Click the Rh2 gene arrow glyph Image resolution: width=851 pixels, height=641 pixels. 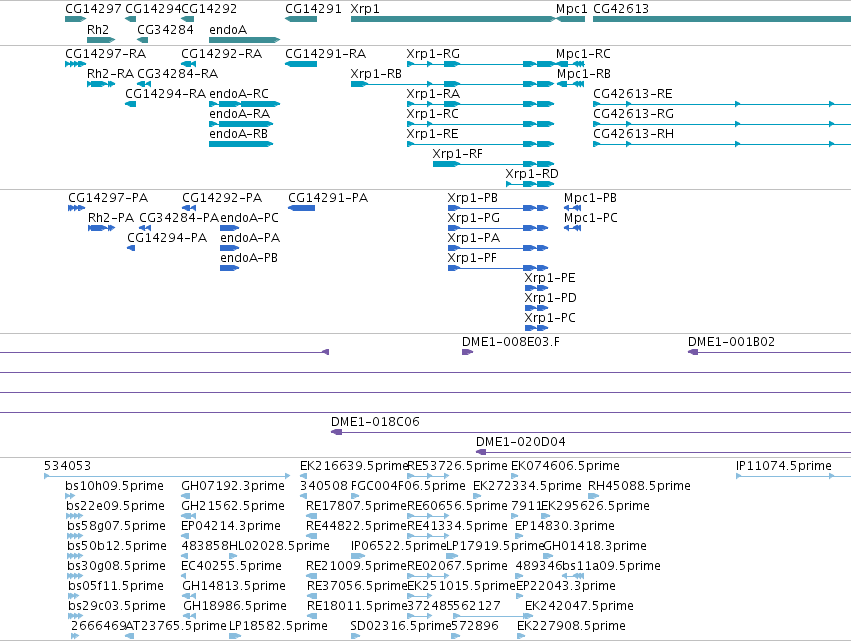101,40
